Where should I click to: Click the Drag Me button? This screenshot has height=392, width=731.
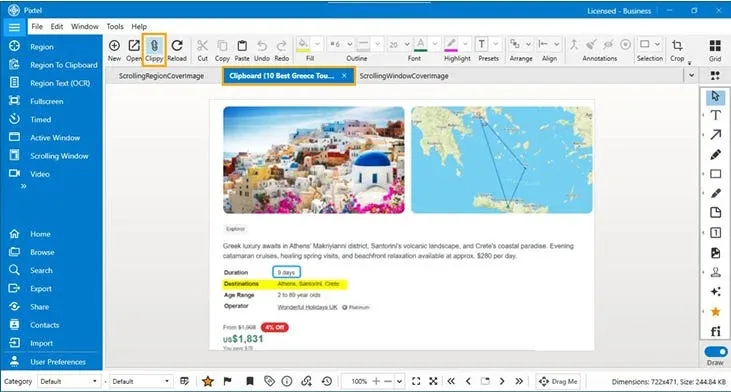(x=558, y=381)
